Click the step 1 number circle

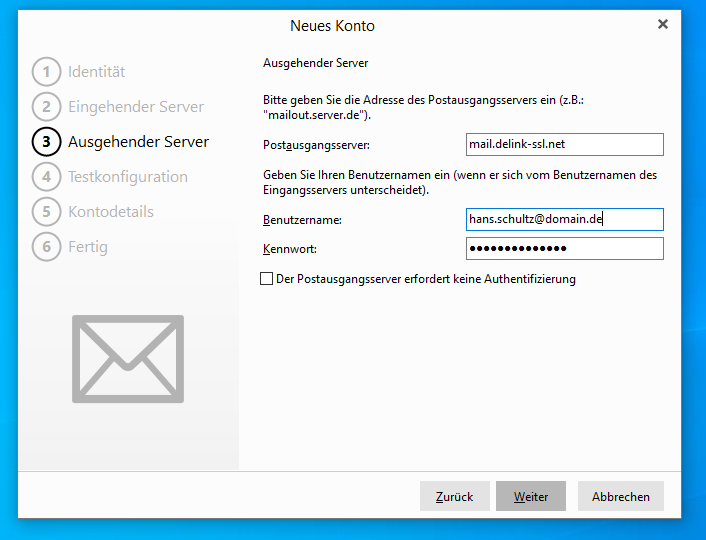[46, 72]
